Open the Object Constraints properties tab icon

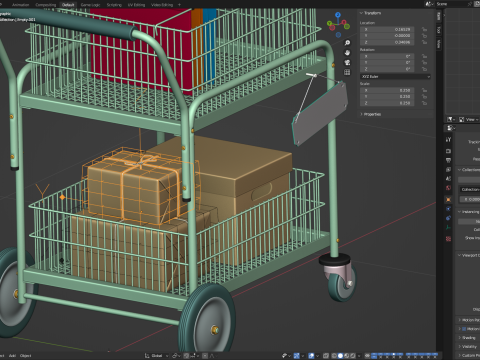point(448,218)
